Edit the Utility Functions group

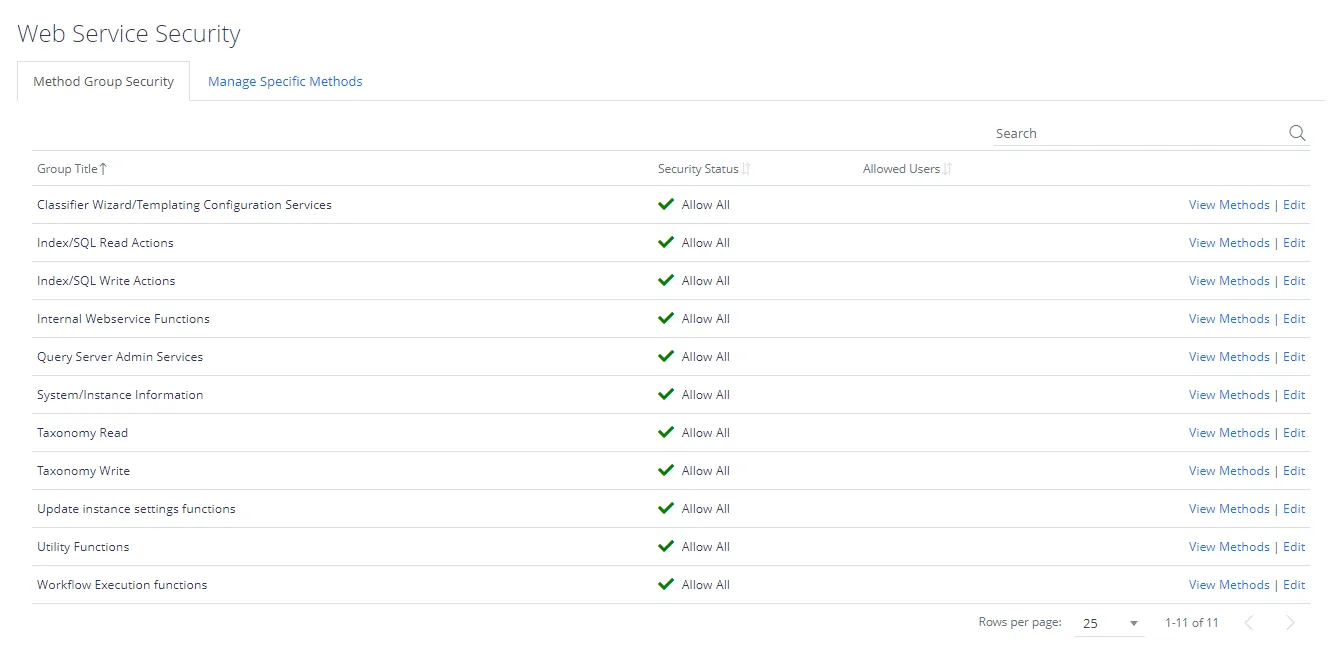click(x=1294, y=547)
